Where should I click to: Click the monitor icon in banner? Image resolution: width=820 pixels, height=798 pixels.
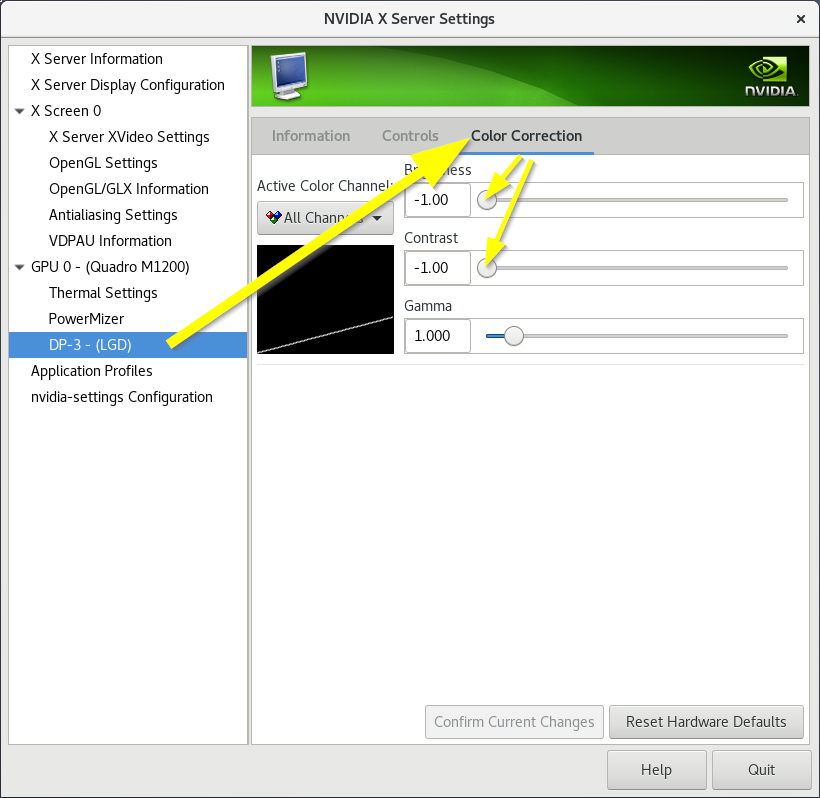(288, 72)
